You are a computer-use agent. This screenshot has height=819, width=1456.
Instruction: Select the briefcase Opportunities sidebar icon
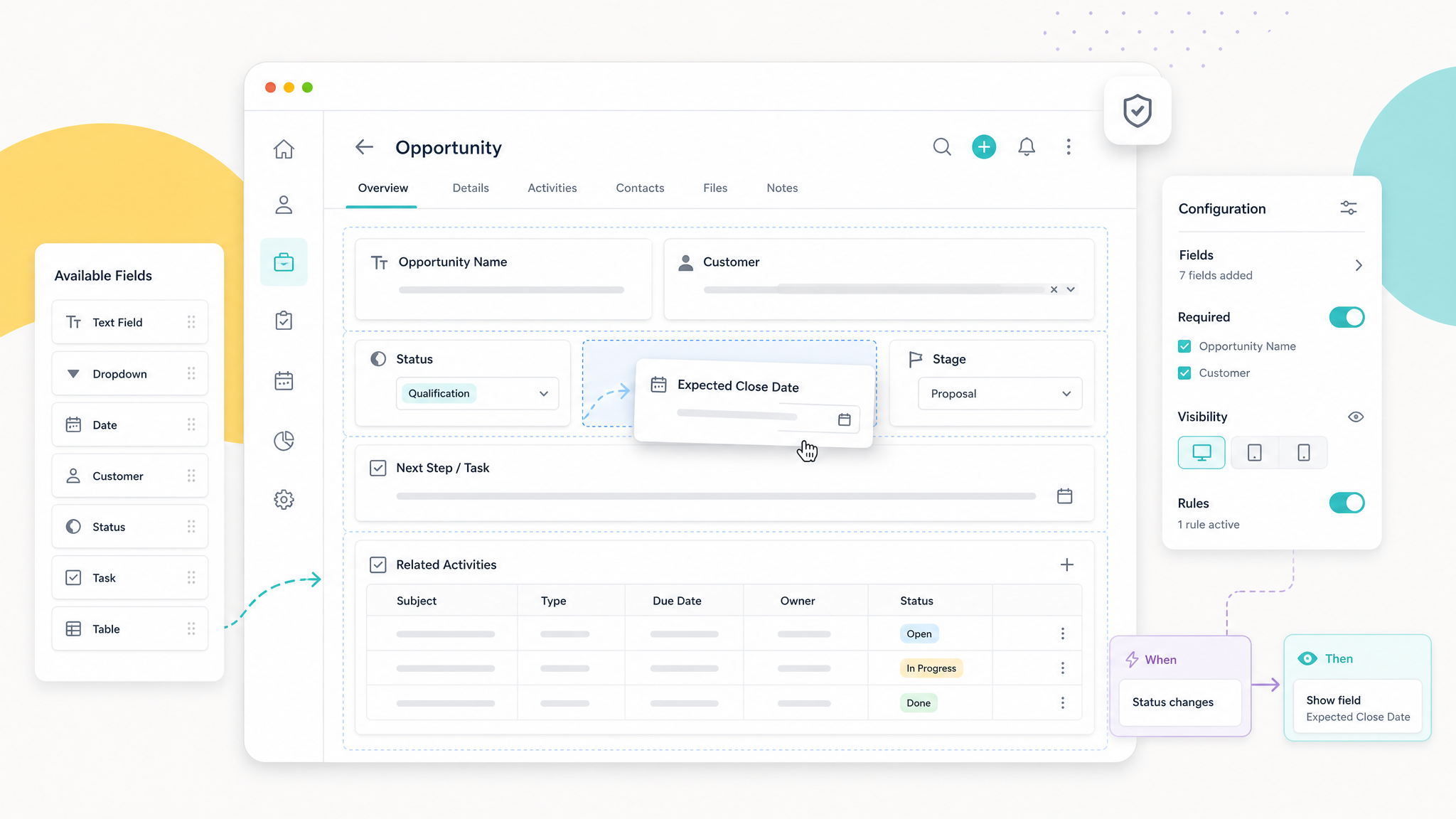point(284,262)
